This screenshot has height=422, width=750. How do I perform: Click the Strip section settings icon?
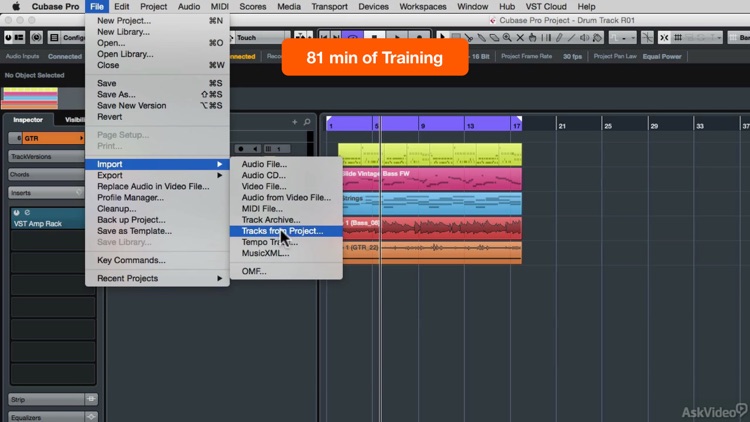(x=91, y=399)
